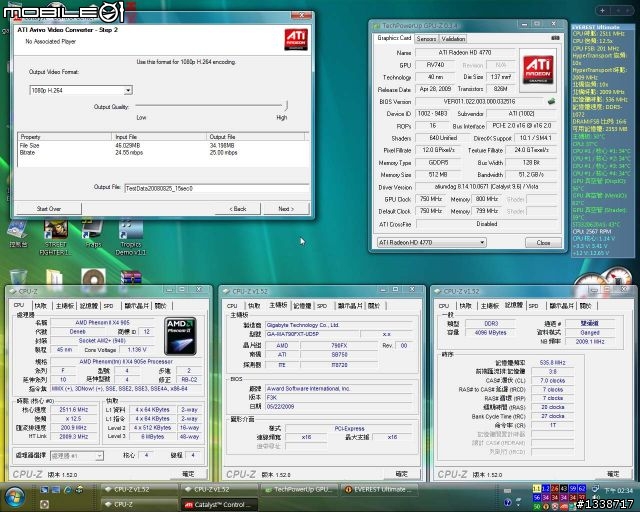Click the ATI Radeon logo in GPU-Z
The height and width of the screenshot is (512, 640).
click(538, 70)
